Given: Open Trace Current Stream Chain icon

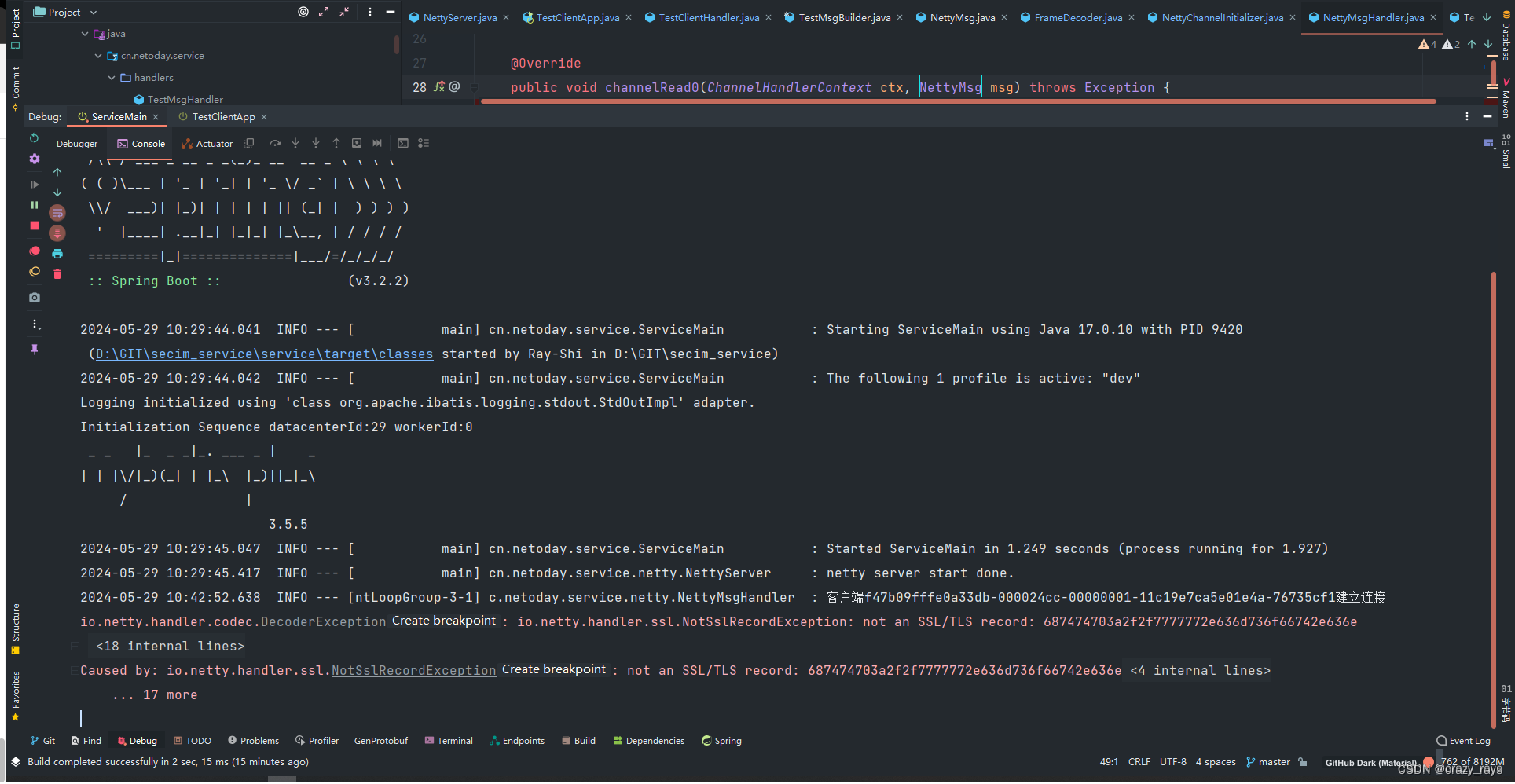Looking at the screenshot, I should click(x=424, y=143).
